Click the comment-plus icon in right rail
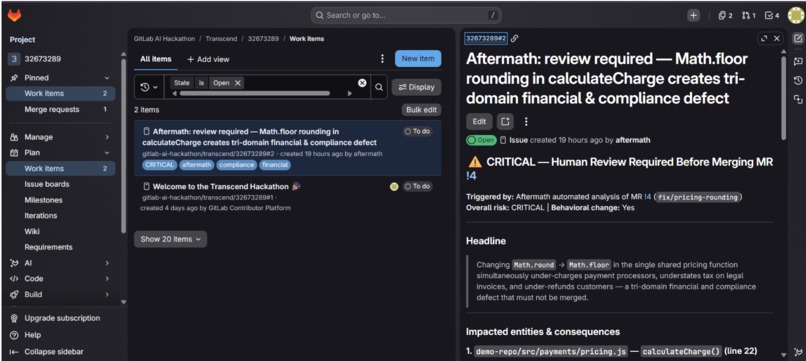This screenshot has width=806, height=361. click(x=798, y=61)
